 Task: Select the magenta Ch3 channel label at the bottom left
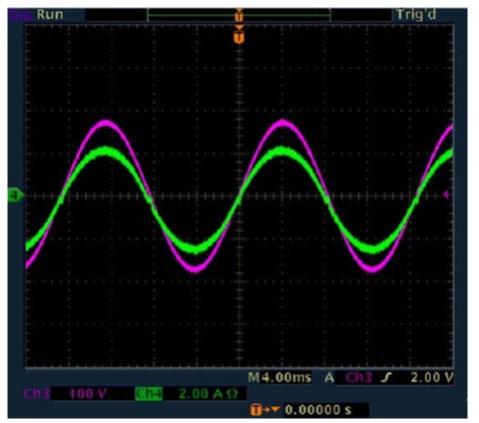point(36,394)
